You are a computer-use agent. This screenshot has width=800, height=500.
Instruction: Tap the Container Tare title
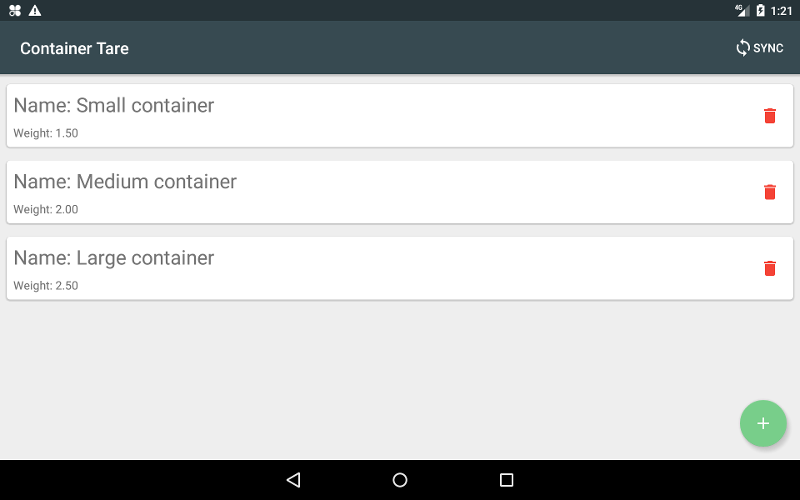[x=74, y=48]
